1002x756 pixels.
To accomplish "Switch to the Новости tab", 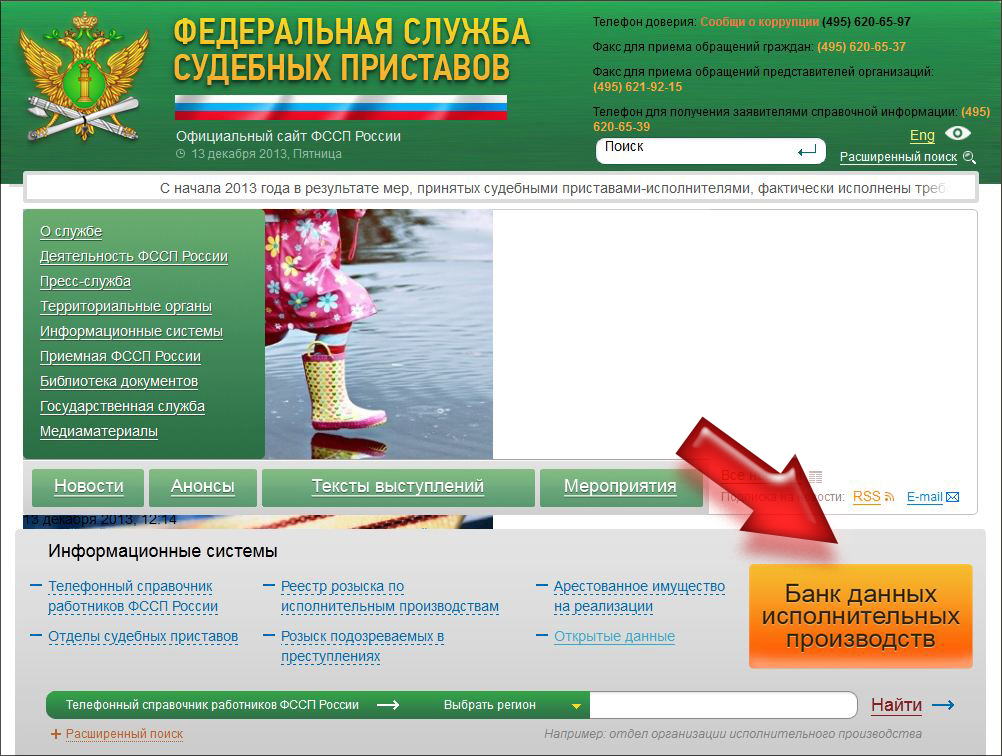I will click(x=88, y=487).
